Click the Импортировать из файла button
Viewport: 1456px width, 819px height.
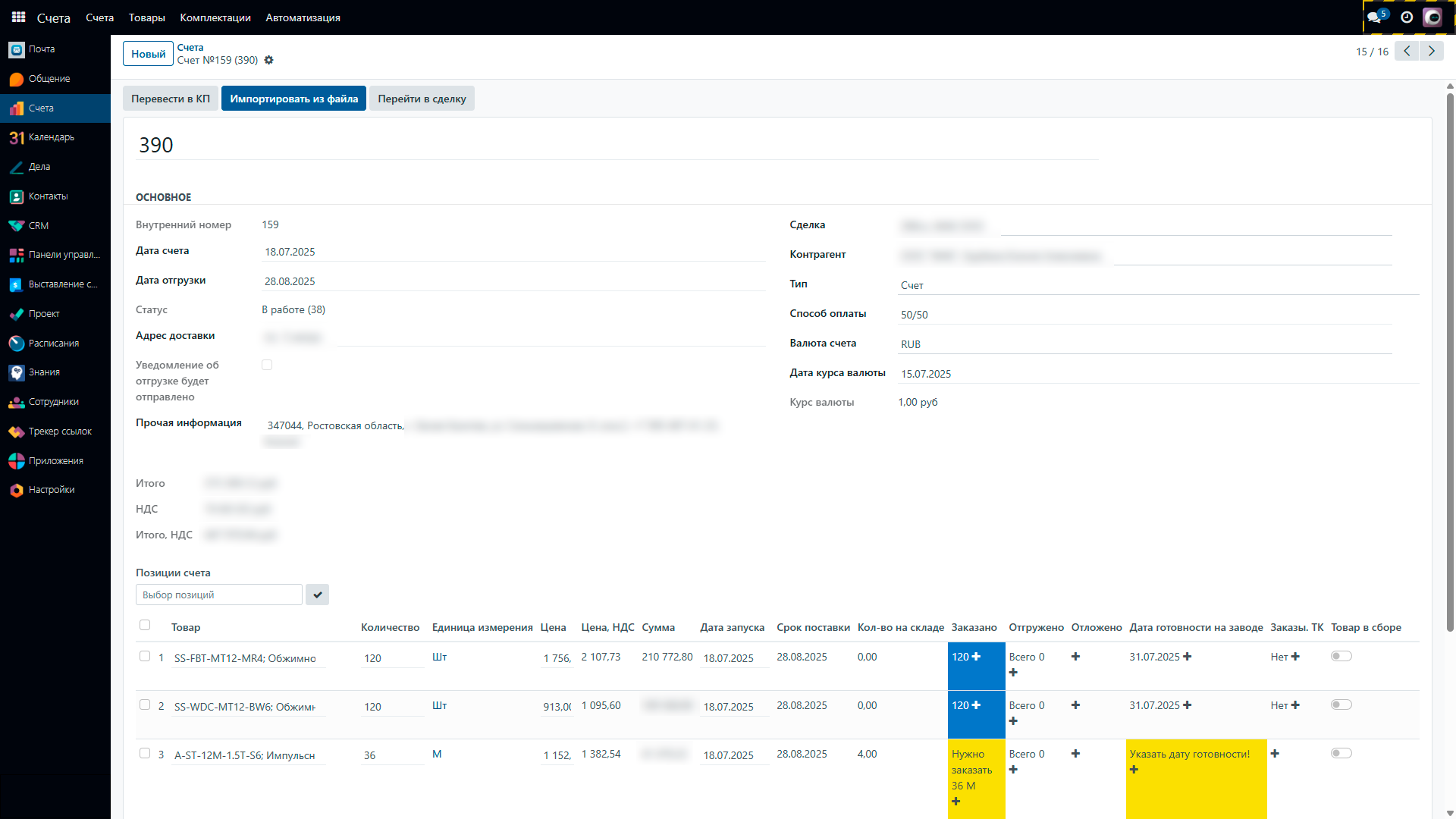click(x=293, y=99)
